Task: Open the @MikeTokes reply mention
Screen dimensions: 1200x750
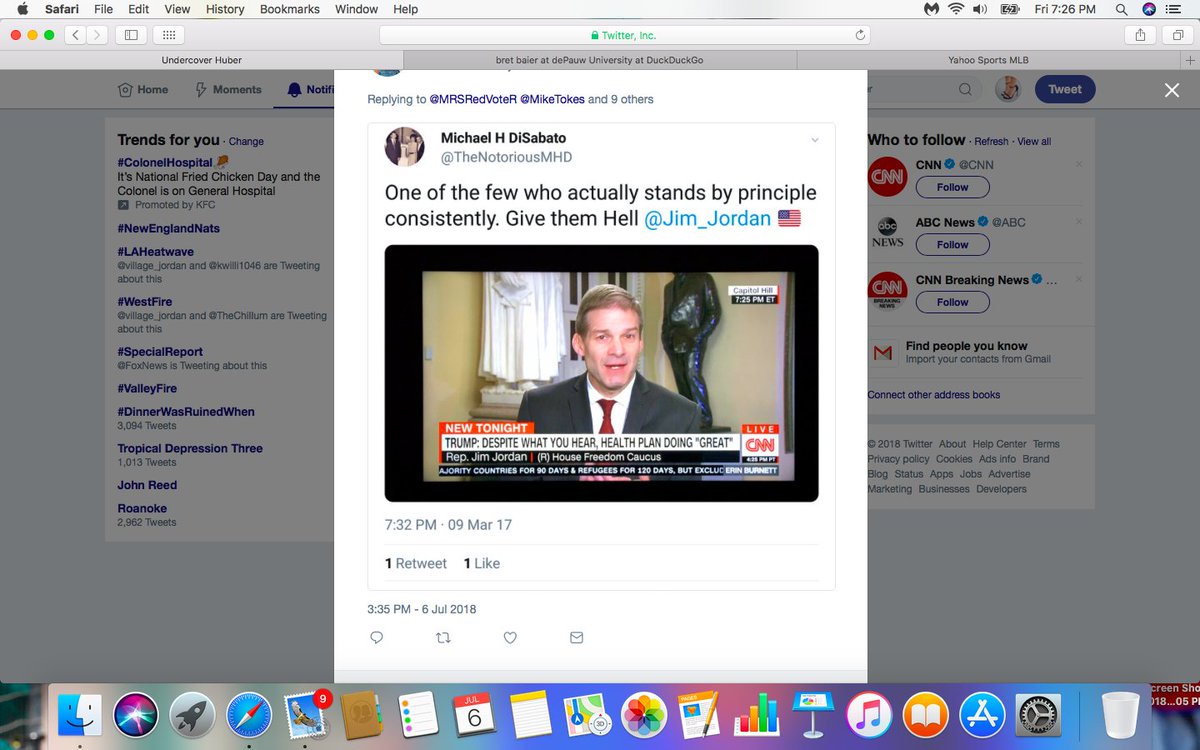Action: point(551,99)
